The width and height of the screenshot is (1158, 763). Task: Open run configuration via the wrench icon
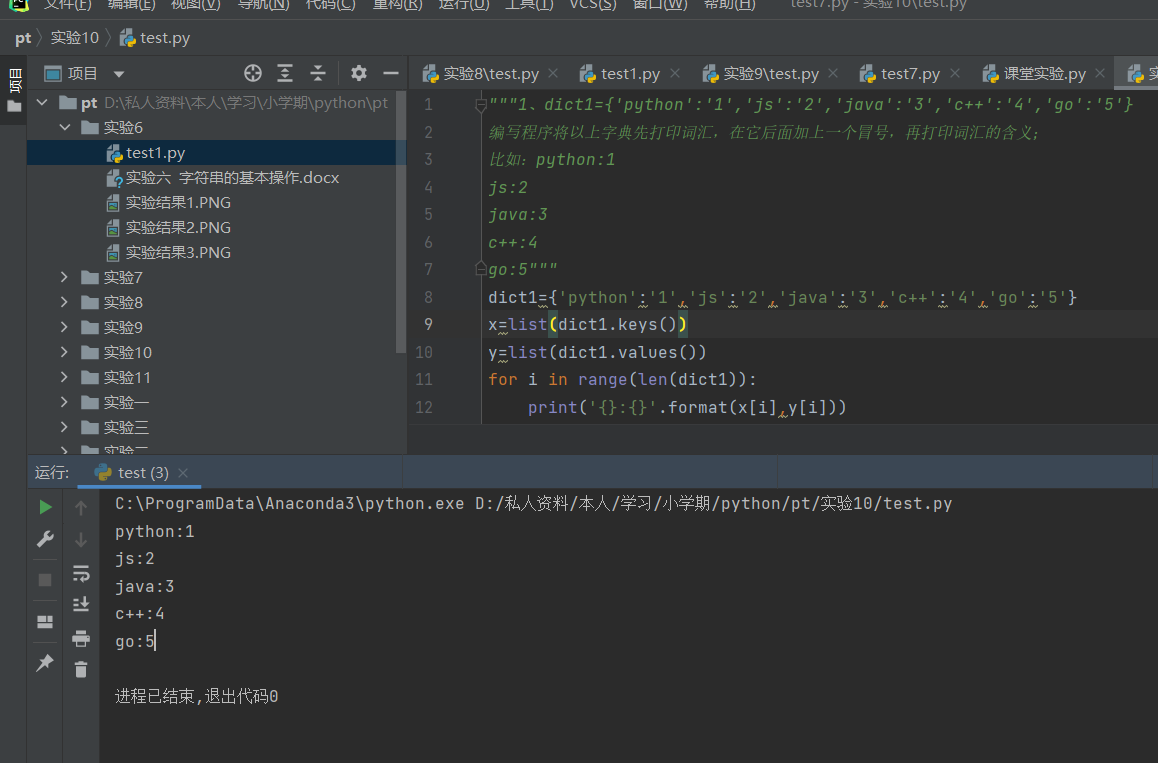(x=45, y=539)
